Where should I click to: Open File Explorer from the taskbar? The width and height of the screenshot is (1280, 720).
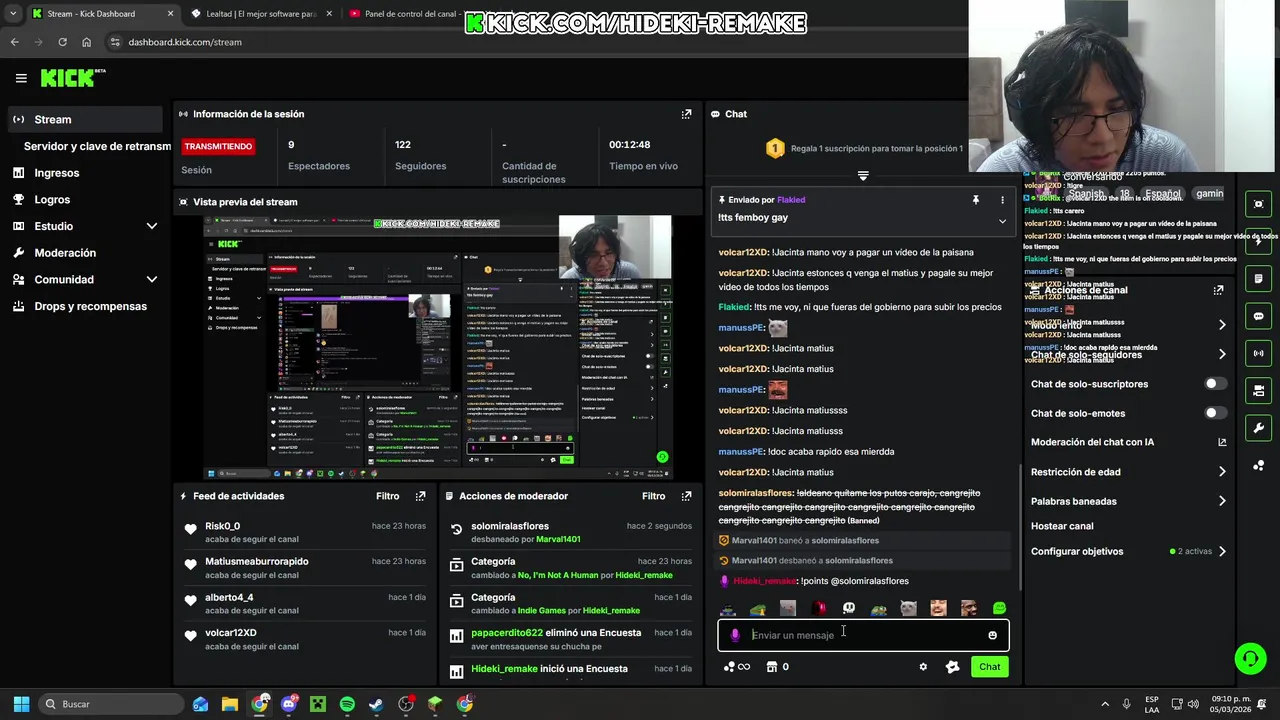230,704
